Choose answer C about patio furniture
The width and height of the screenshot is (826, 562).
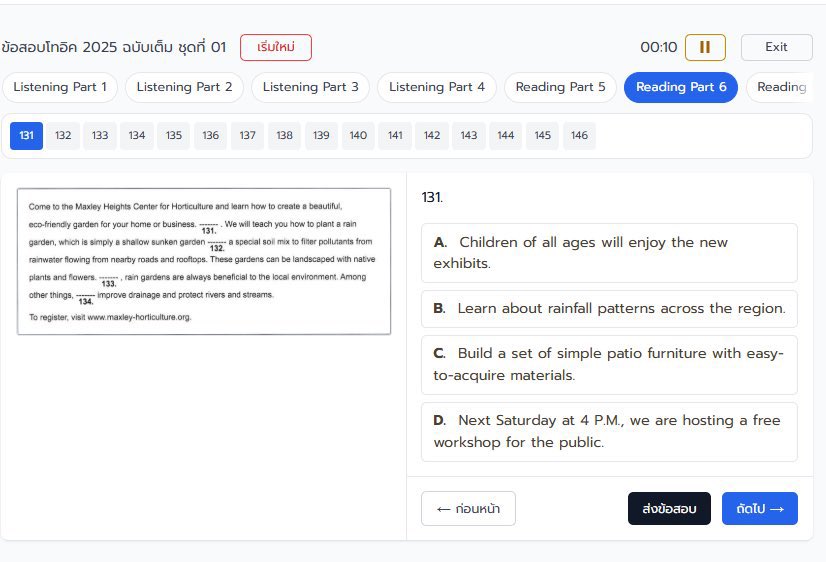609,364
